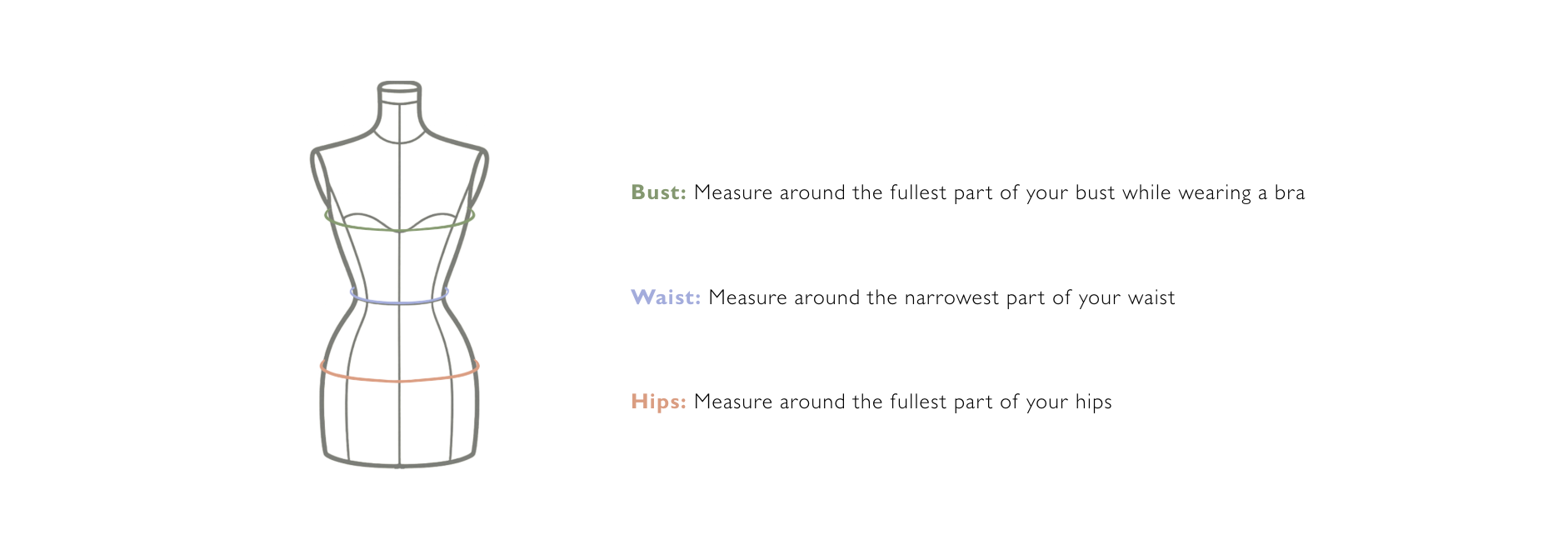Screen dimensions: 1568x545
Task: Click the mannequin's bottom base edge
Action: pyautogui.click(x=400, y=464)
